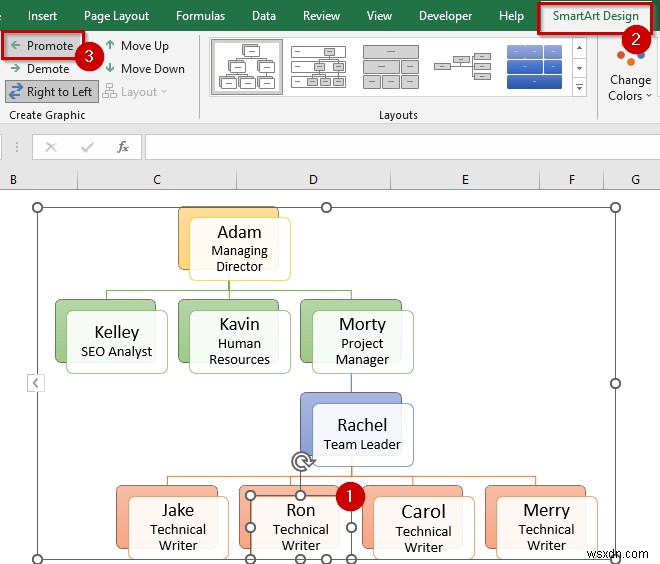Switch to the Formulas tab
The height and width of the screenshot is (564, 660).
pos(200,16)
